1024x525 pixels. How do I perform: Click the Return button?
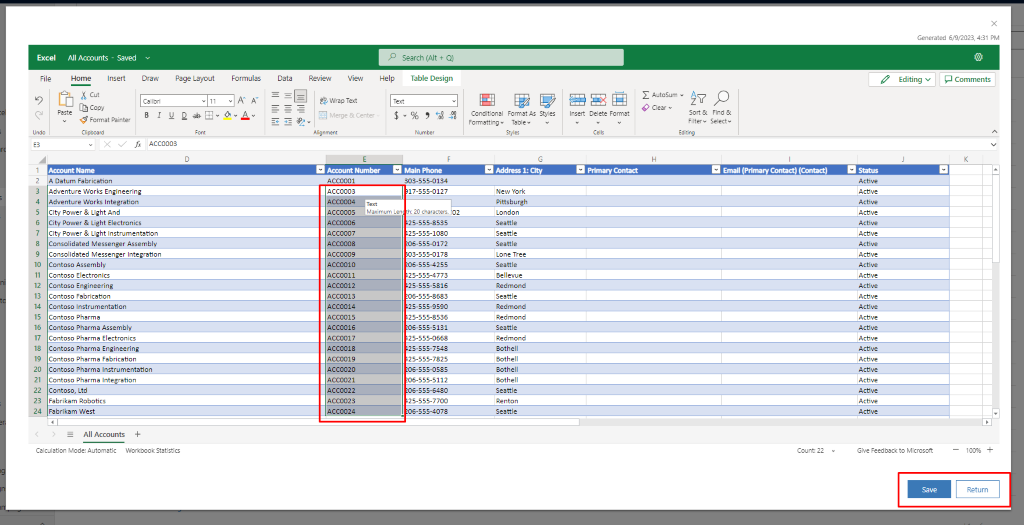pyautogui.click(x=977, y=489)
